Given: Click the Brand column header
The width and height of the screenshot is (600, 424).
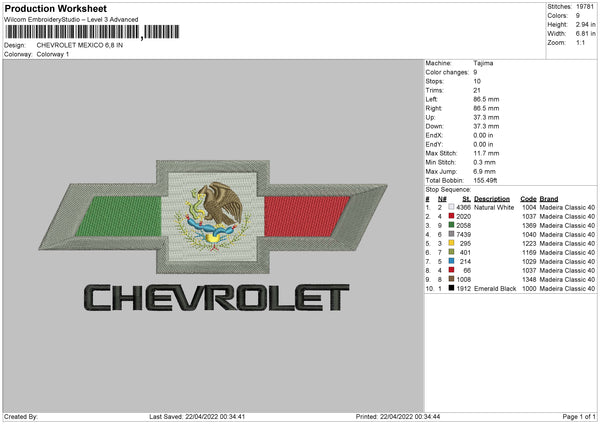Looking at the screenshot, I should coord(549,199).
